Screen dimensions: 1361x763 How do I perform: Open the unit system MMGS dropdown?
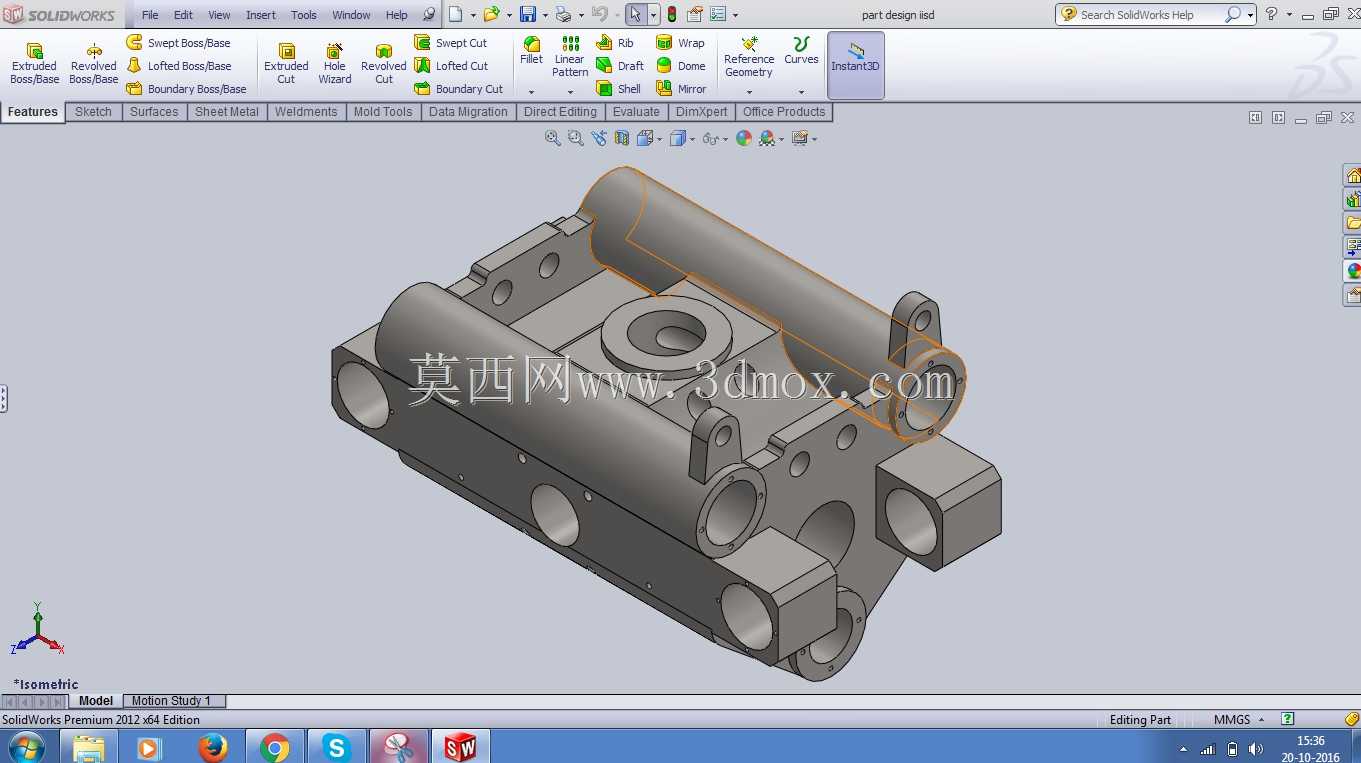click(1261, 720)
